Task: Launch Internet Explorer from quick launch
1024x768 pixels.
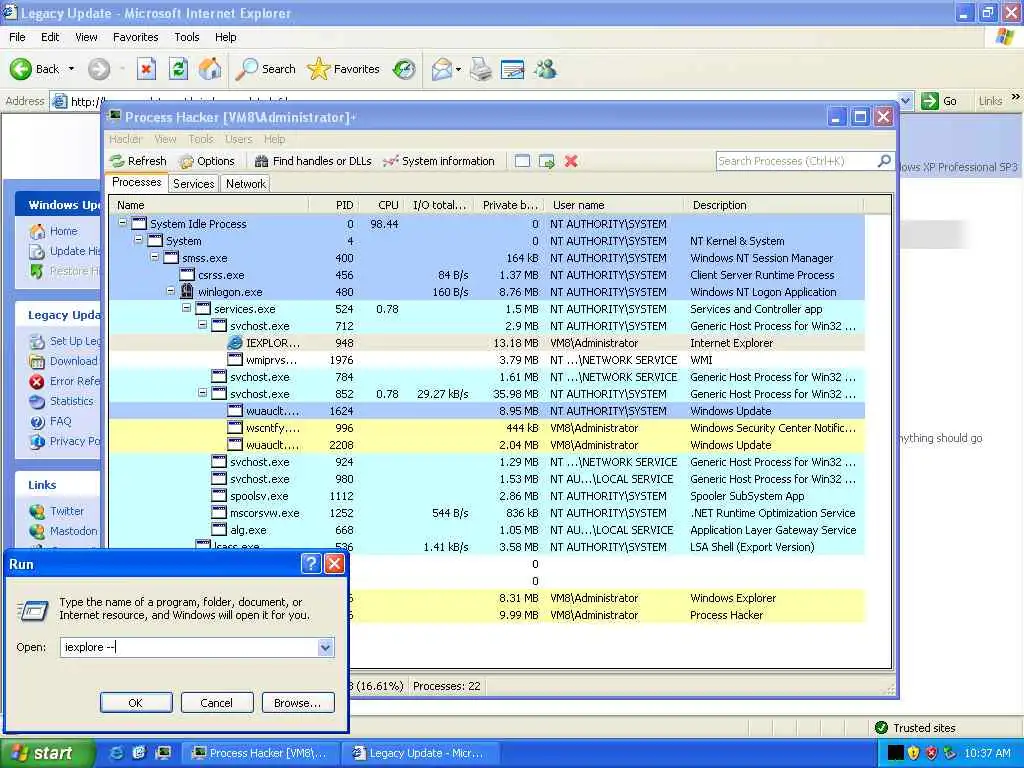Action: (x=116, y=753)
